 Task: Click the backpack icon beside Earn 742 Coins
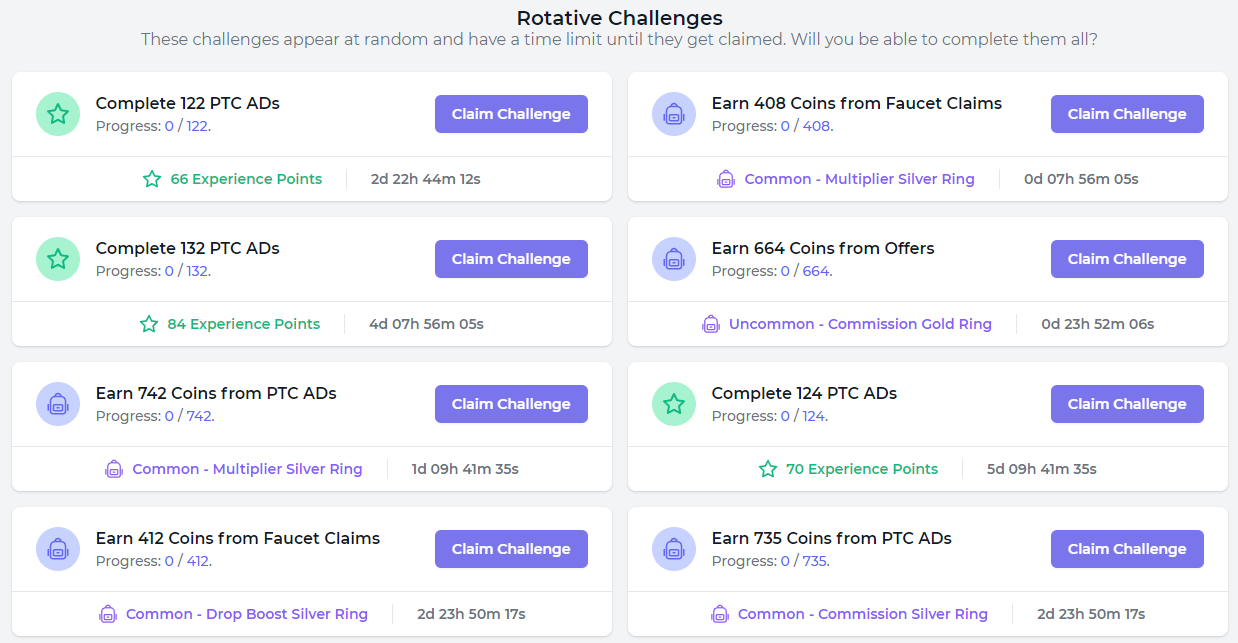(x=58, y=404)
